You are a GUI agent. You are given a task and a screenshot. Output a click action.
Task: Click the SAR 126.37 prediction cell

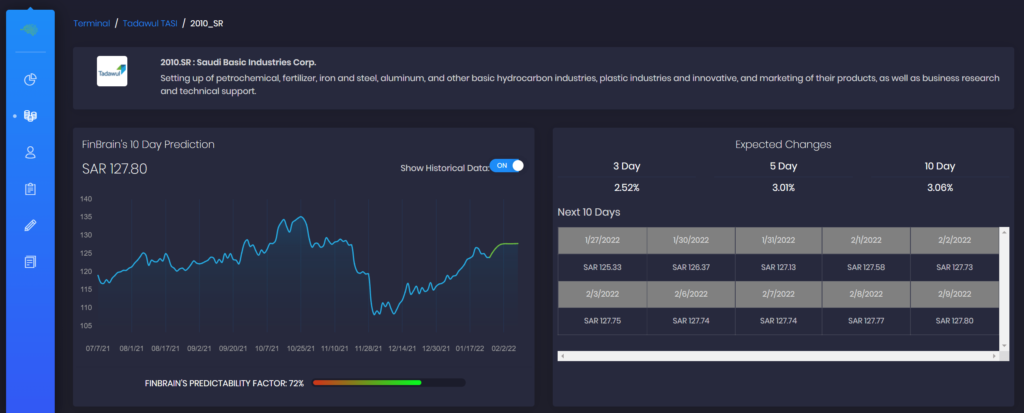[x=691, y=267]
